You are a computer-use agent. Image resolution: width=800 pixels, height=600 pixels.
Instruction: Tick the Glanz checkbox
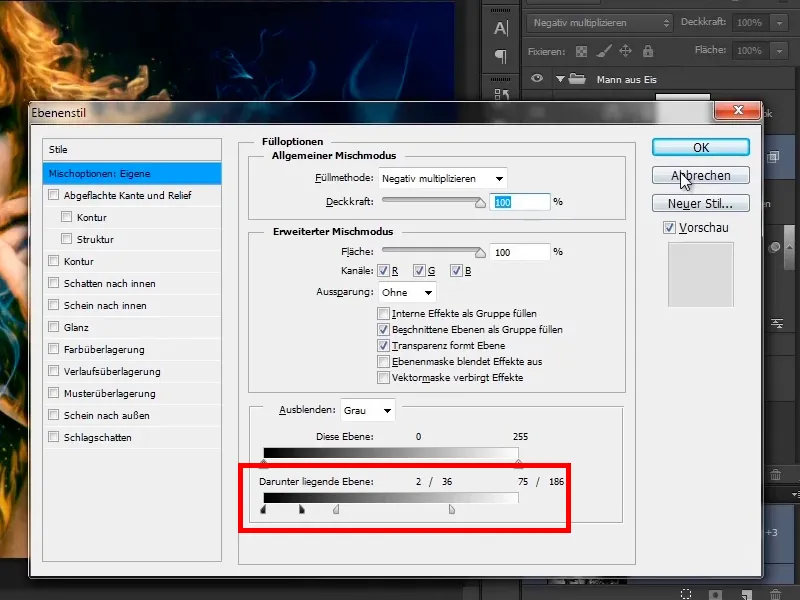54,327
